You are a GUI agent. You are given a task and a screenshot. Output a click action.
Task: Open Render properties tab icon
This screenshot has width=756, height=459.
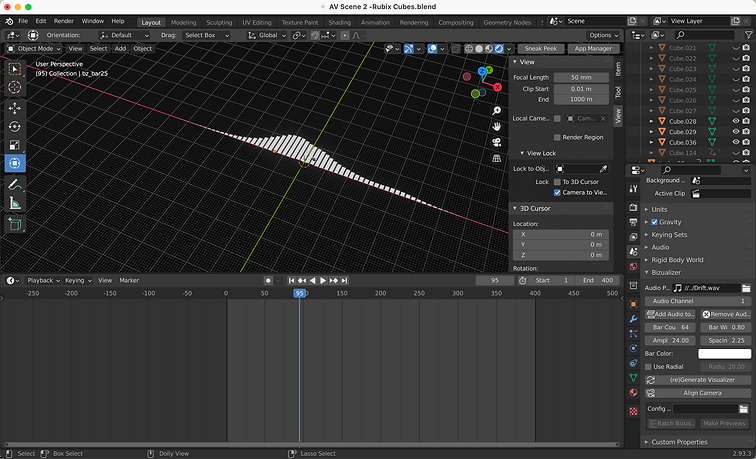click(634, 207)
